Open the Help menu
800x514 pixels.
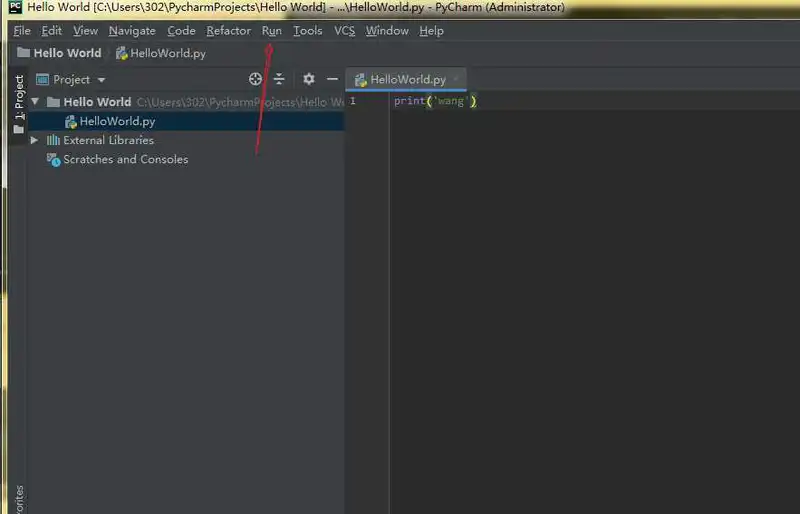[431, 31]
